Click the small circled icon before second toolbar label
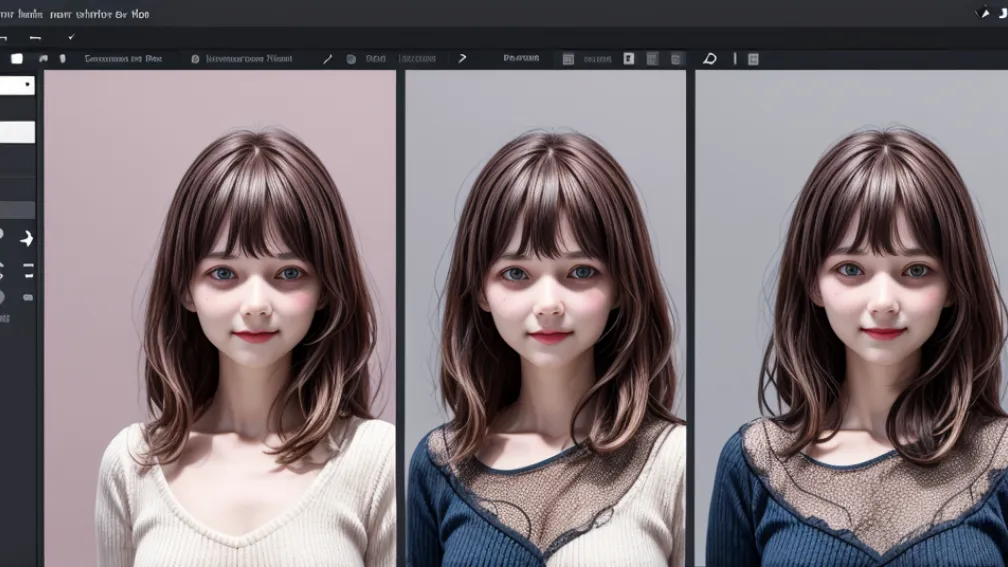The image size is (1008, 567). [195, 58]
